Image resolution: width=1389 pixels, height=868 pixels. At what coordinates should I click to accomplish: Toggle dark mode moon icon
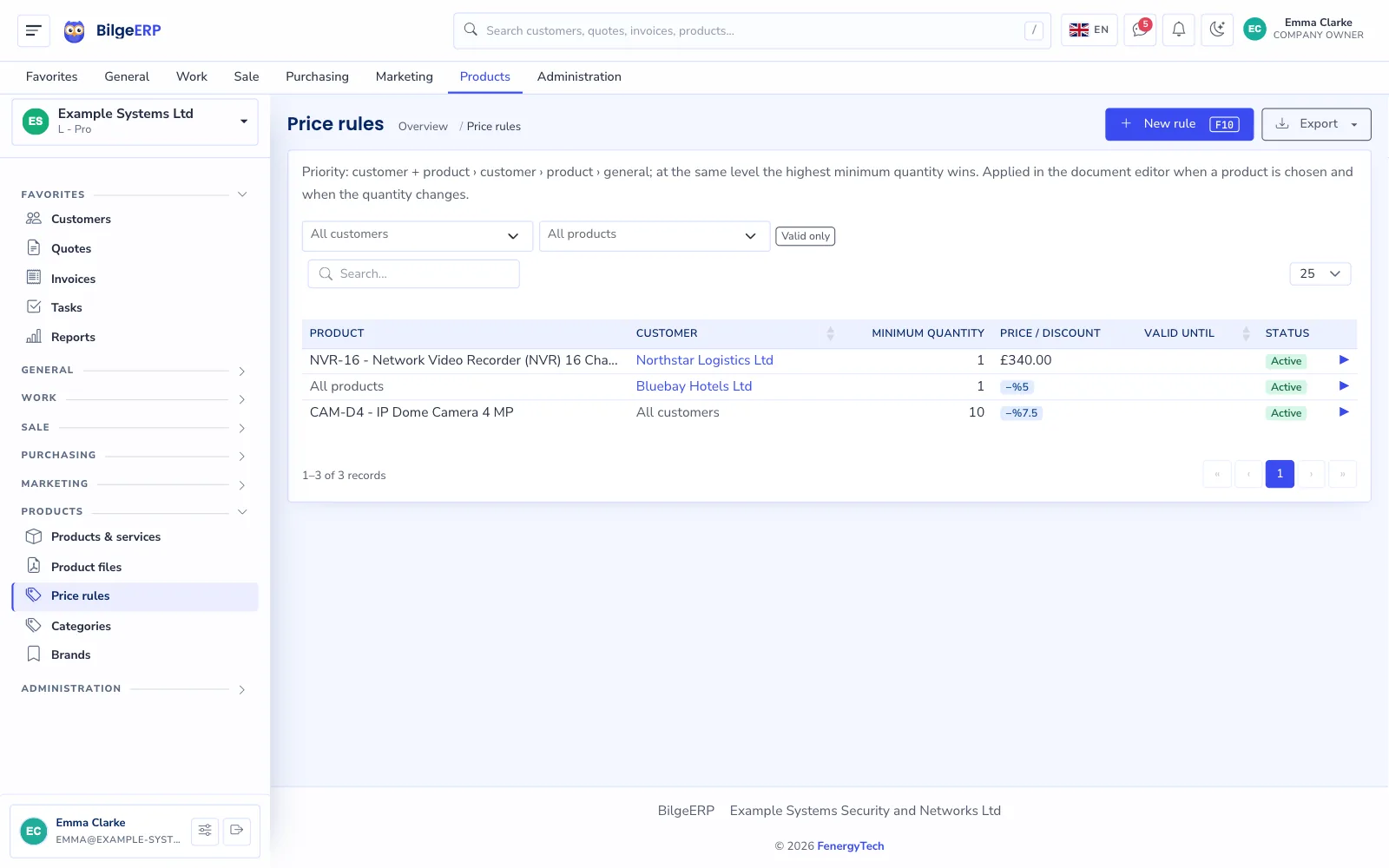click(1217, 30)
